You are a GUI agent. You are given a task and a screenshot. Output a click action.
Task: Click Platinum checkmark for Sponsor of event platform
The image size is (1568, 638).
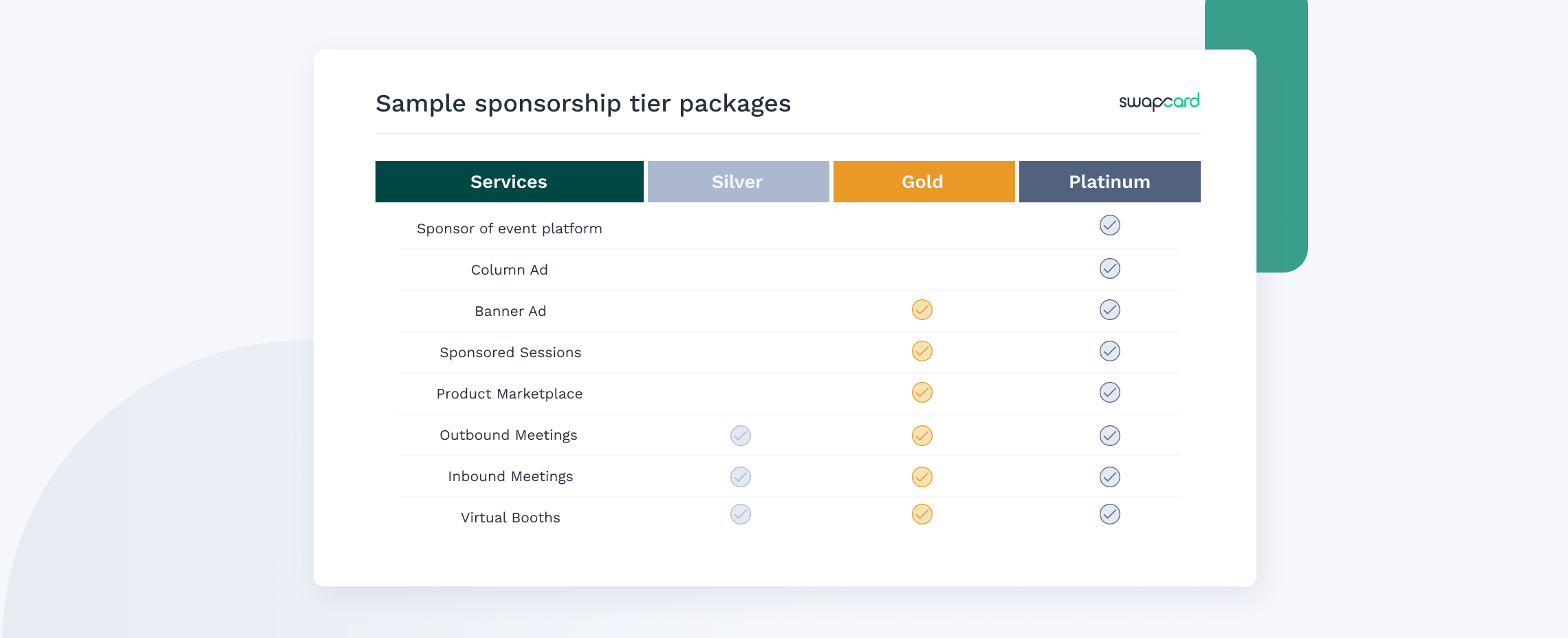pyautogui.click(x=1110, y=225)
